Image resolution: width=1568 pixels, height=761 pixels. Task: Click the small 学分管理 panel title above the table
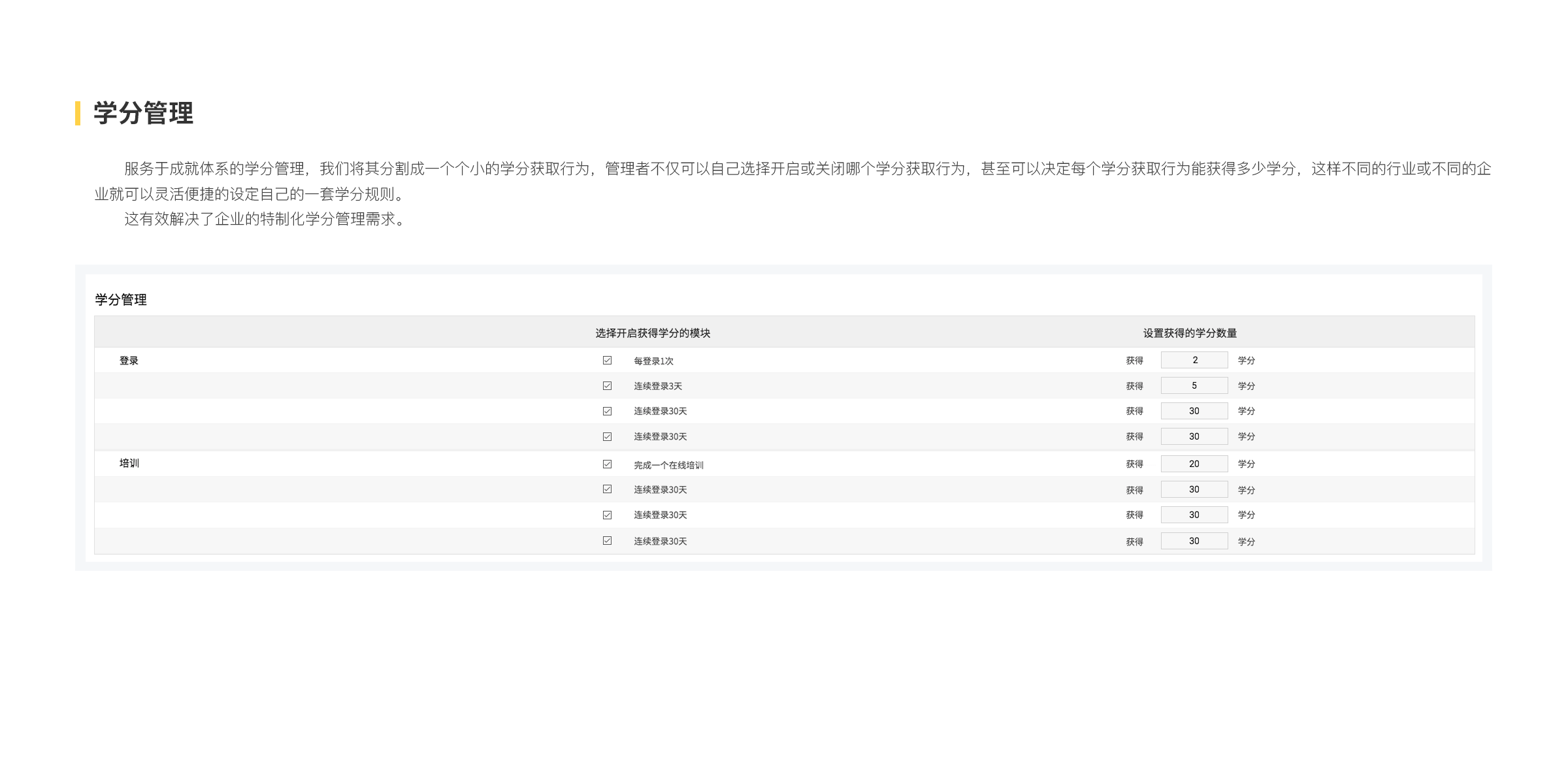pos(121,300)
